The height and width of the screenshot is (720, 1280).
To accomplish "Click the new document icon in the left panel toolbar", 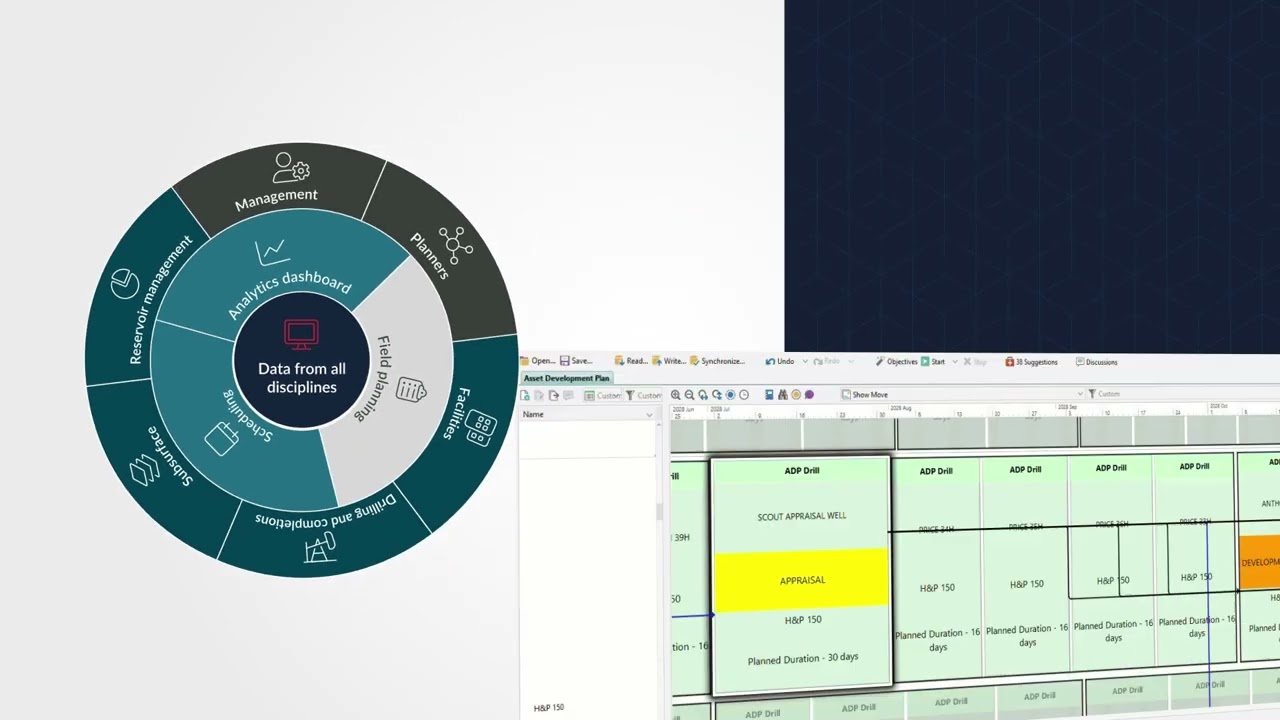I will (526, 395).
